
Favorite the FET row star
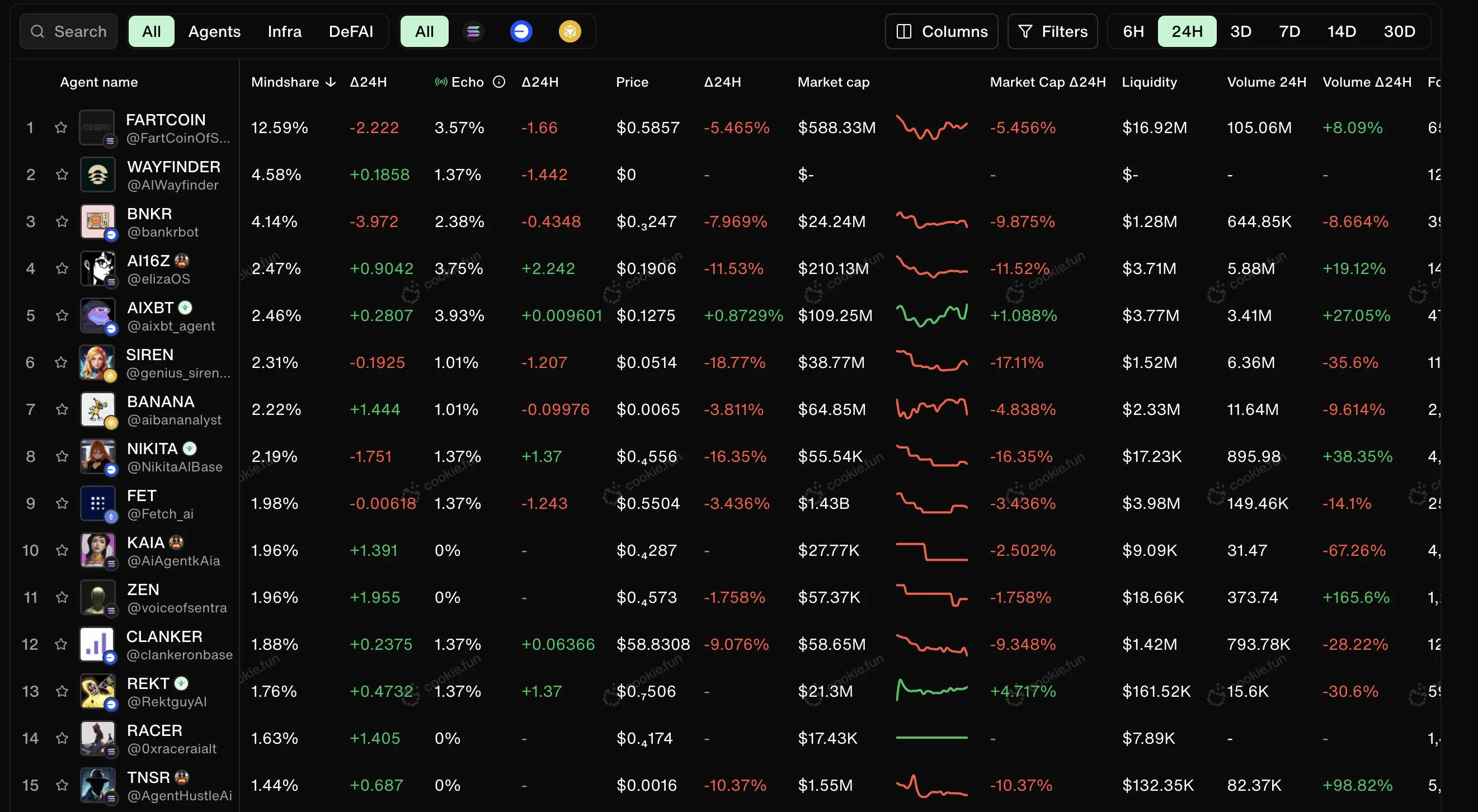click(62, 503)
